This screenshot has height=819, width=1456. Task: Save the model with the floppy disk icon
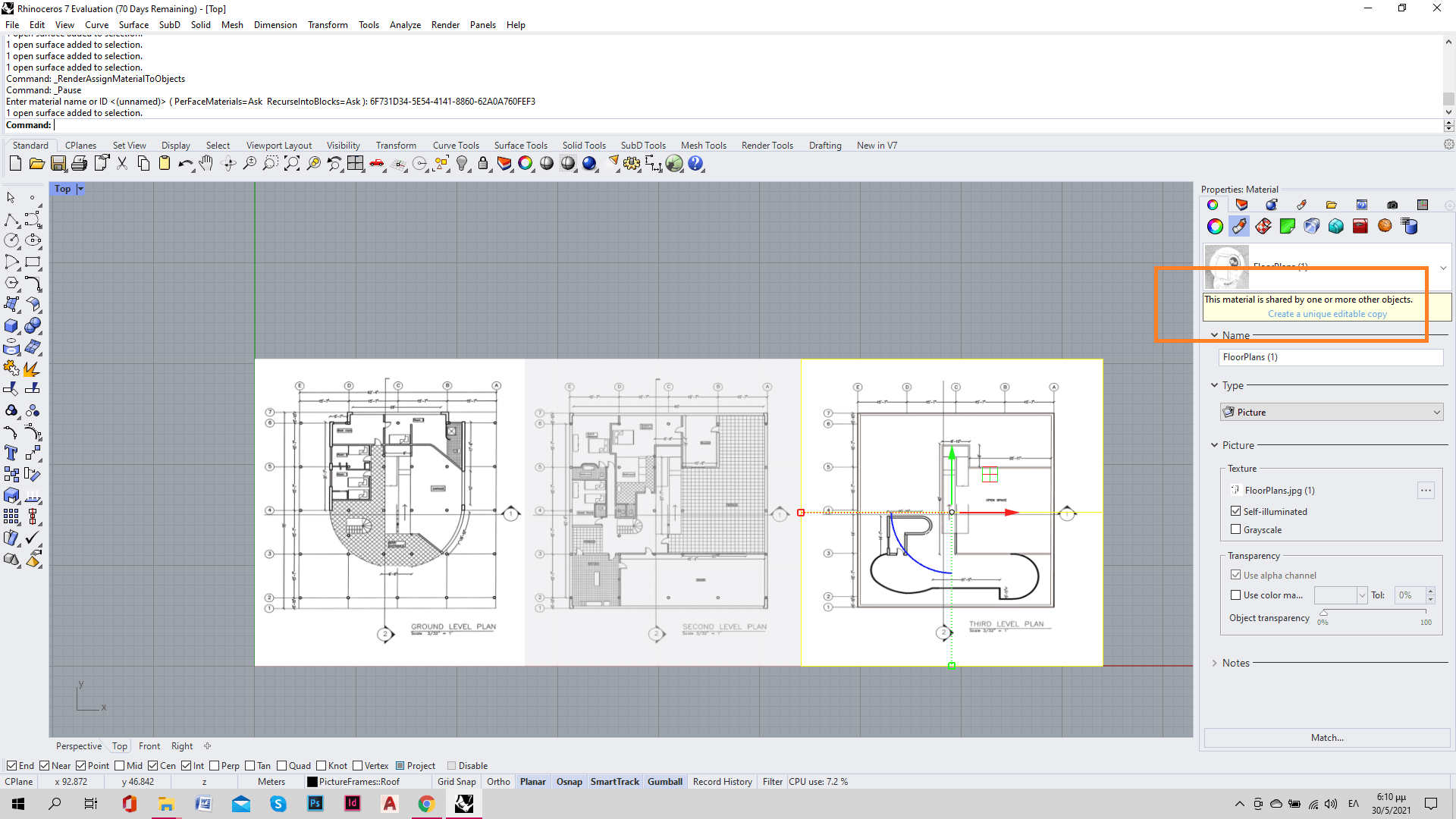coord(58,163)
